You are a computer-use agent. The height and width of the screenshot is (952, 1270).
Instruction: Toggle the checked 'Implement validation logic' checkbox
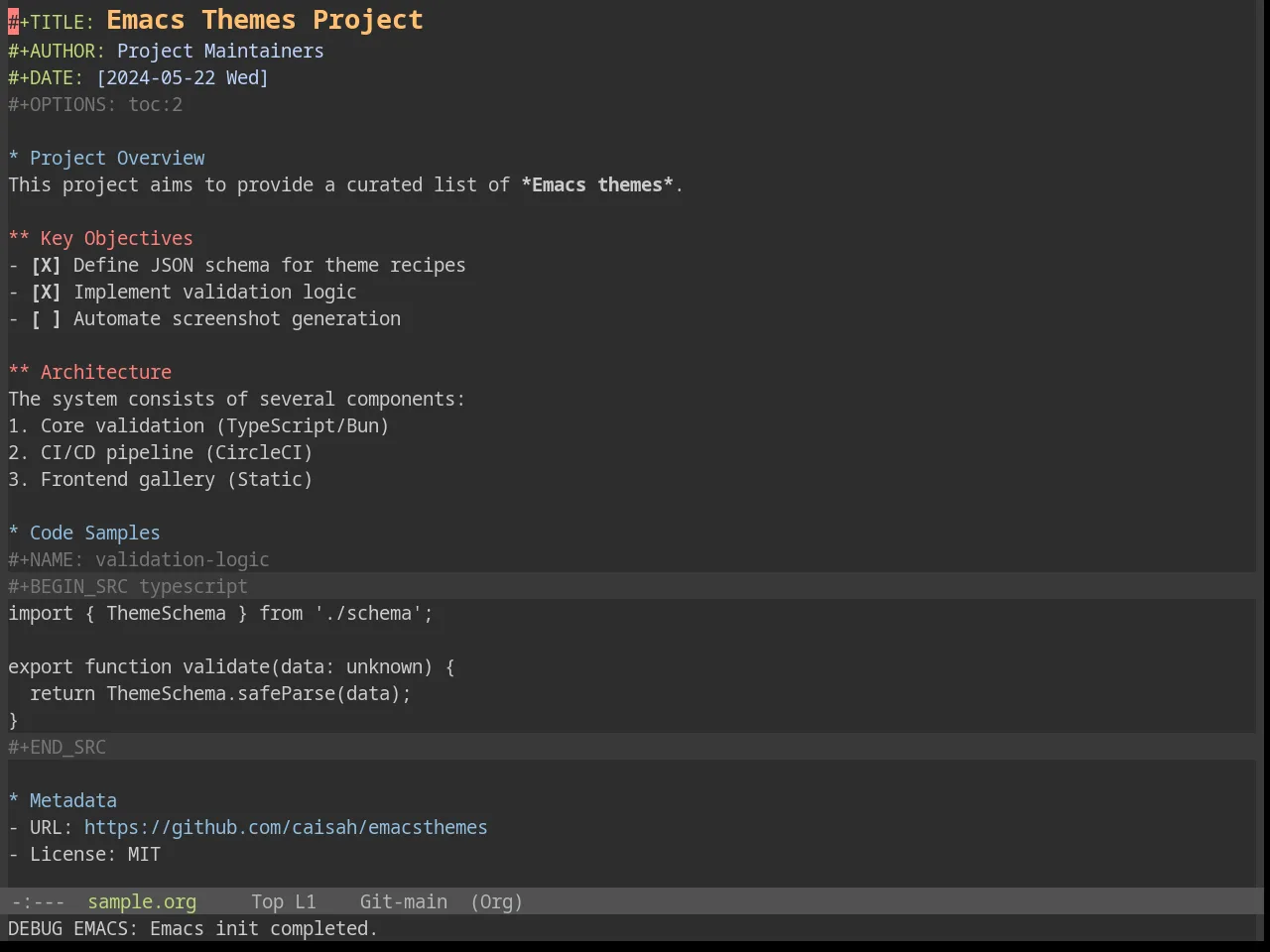(x=46, y=292)
